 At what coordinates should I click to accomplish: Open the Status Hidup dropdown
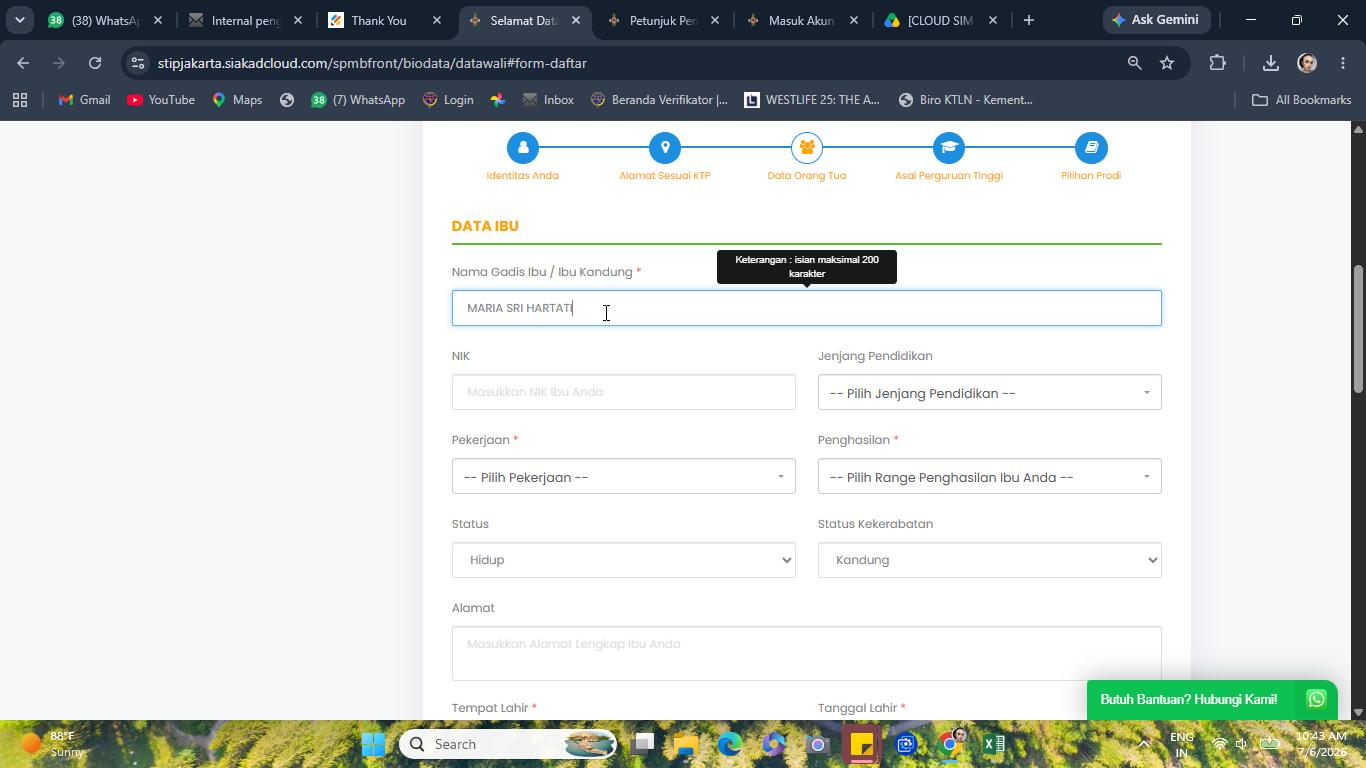(x=623, y=560)
